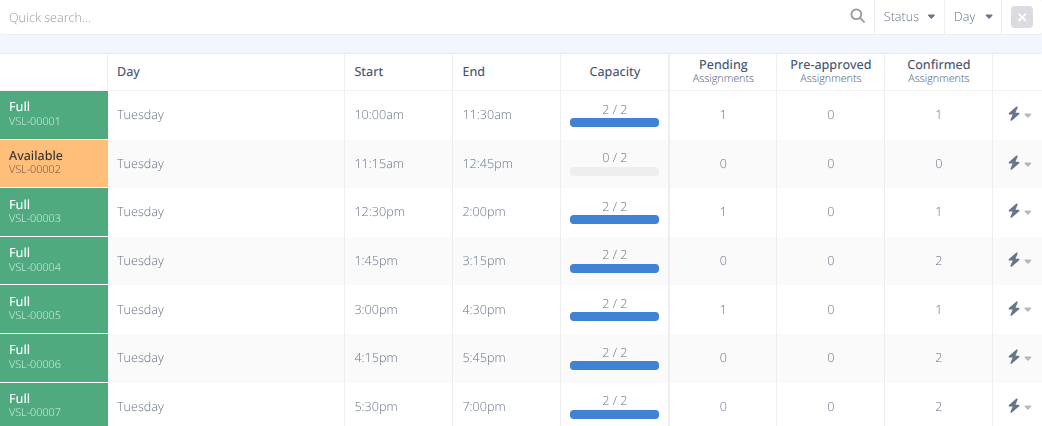This screenshot has width=1042, height=426.
Task: Select the Full VSL-00003 status cell
Action: [x=54, y=211]
